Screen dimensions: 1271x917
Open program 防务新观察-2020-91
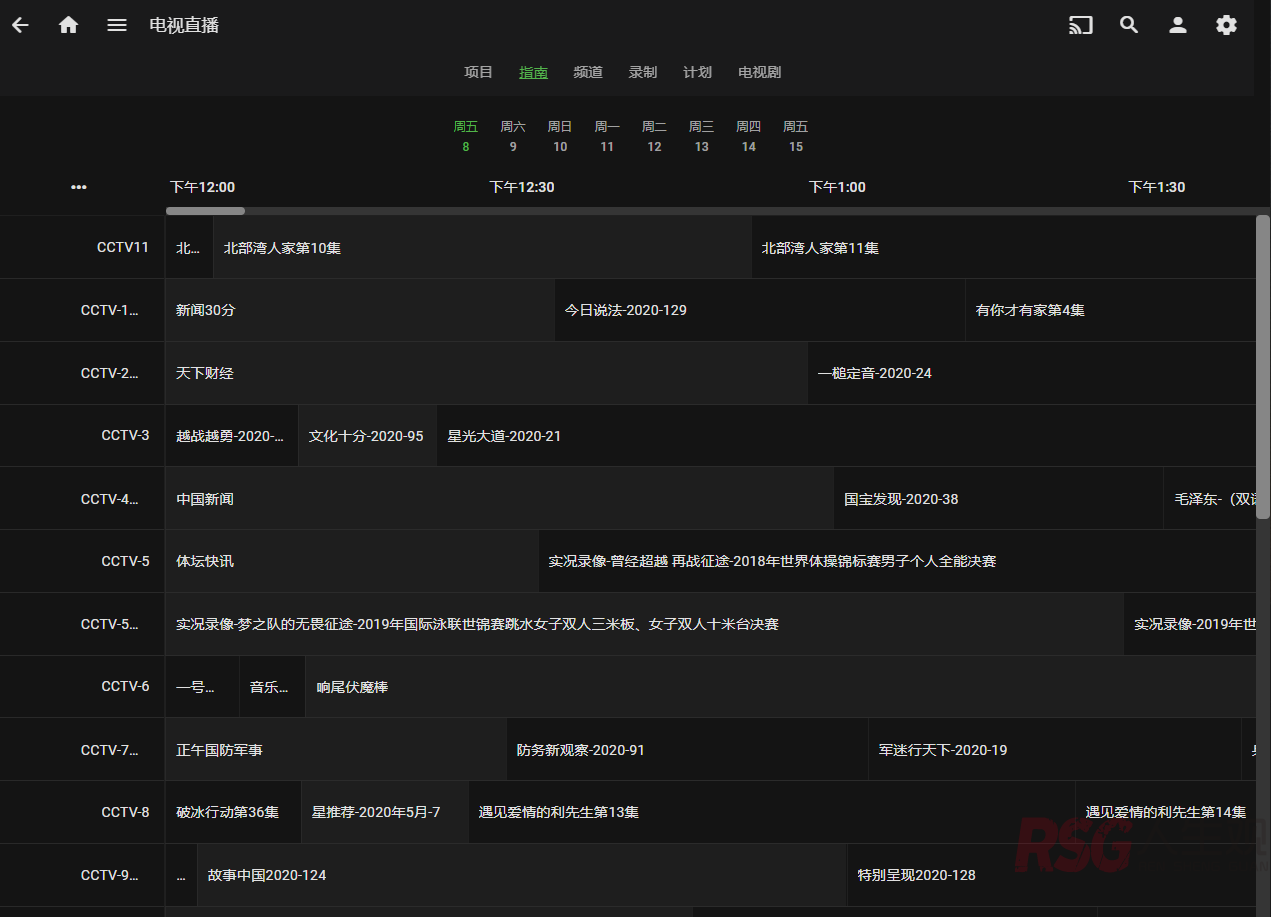click(x=687, y=749)
